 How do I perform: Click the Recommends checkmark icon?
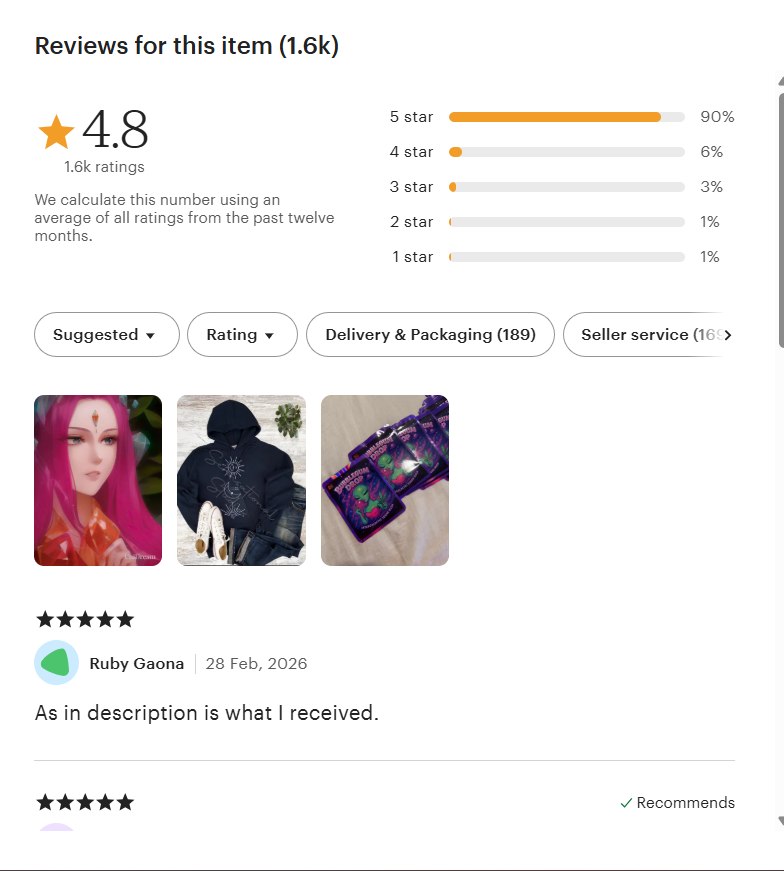click(x=626, y=803)
